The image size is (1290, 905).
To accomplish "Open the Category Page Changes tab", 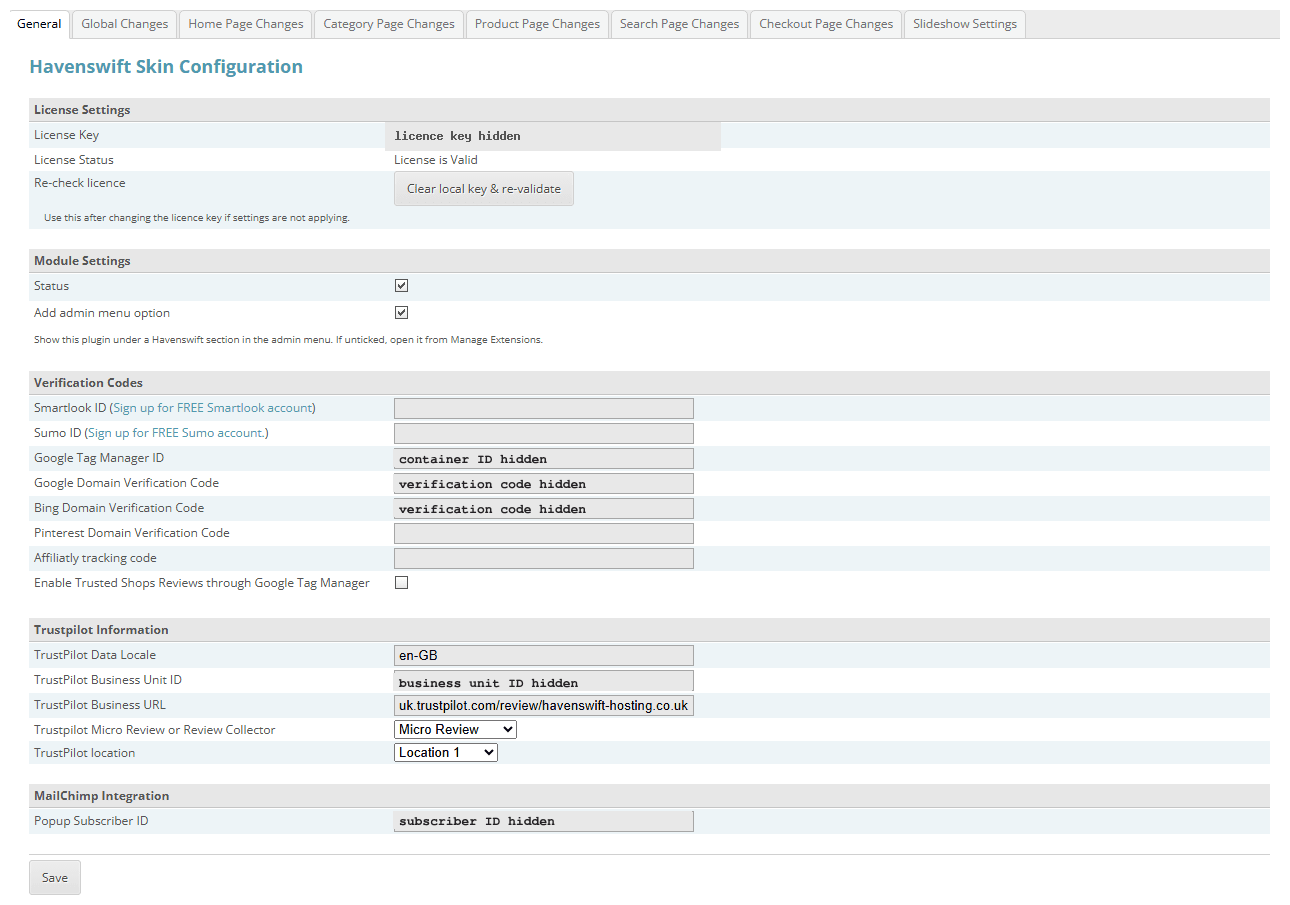I will (389, 24).
